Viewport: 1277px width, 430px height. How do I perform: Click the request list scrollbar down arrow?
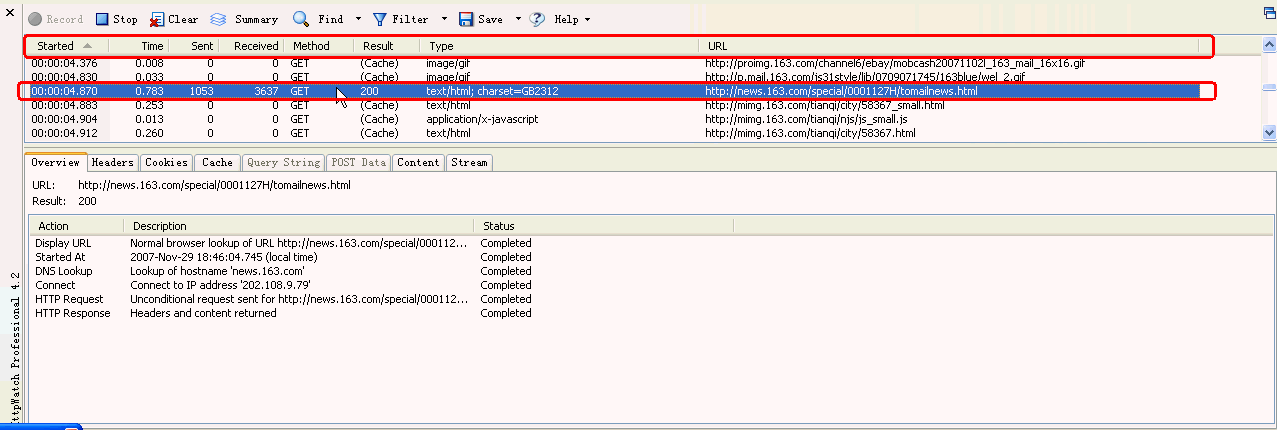[x=1269, y=132]
